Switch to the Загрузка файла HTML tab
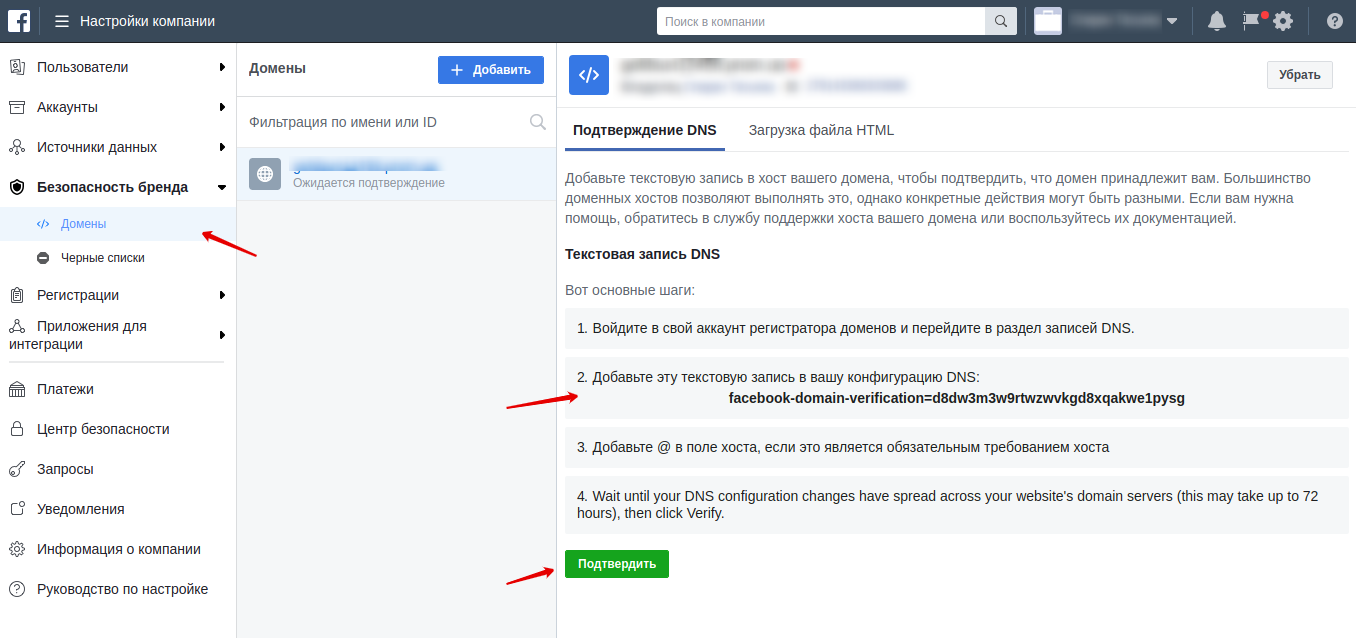Viewport: 1356px width, 638px height. point(821,130)
